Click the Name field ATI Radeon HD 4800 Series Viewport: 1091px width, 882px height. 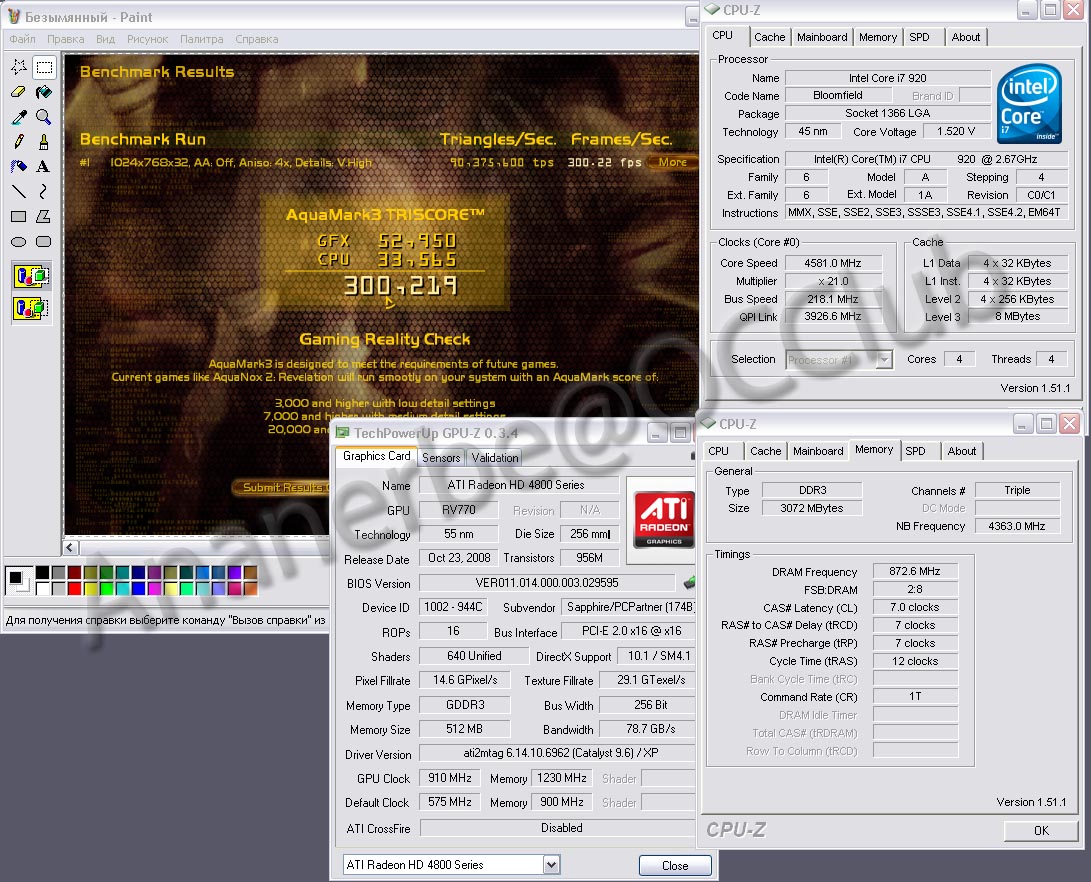(518, 485)
